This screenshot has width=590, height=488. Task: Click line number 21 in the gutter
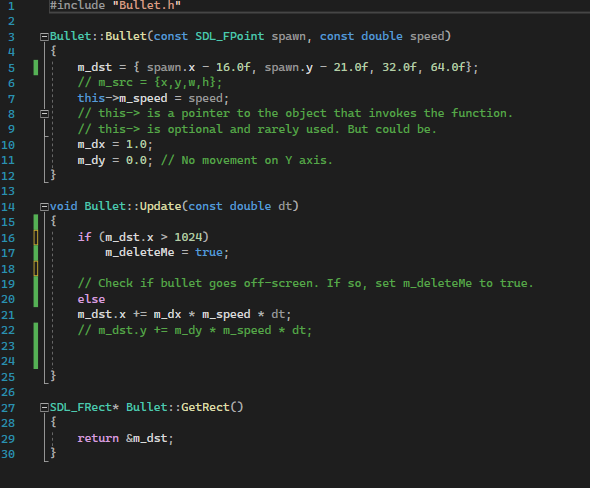point(8,315)
